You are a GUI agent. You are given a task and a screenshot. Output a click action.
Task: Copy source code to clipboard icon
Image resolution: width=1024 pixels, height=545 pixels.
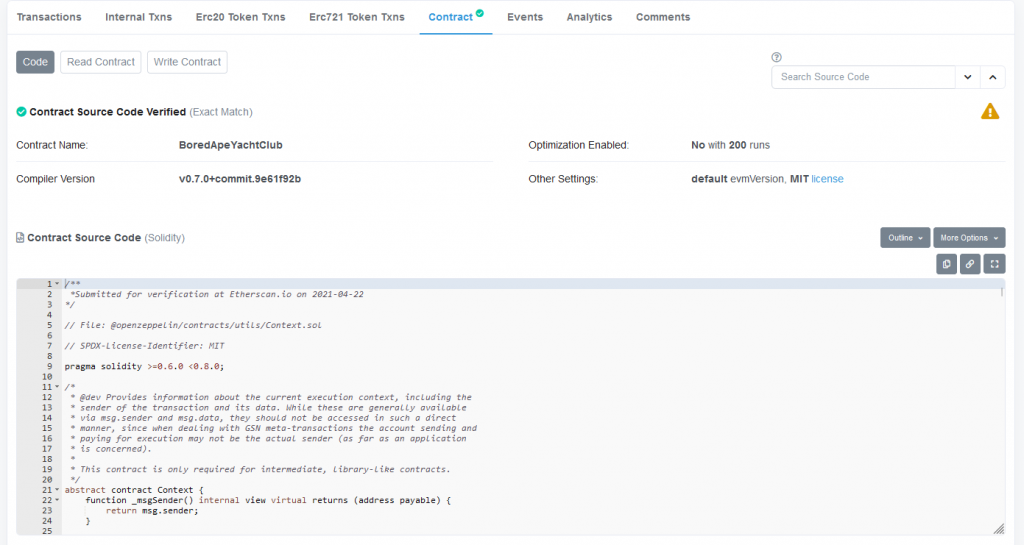tap(946, 264)
